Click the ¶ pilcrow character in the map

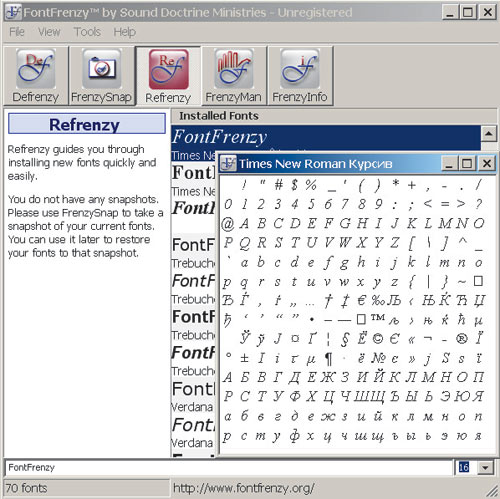pyautogui.click(x=328, y=359)
